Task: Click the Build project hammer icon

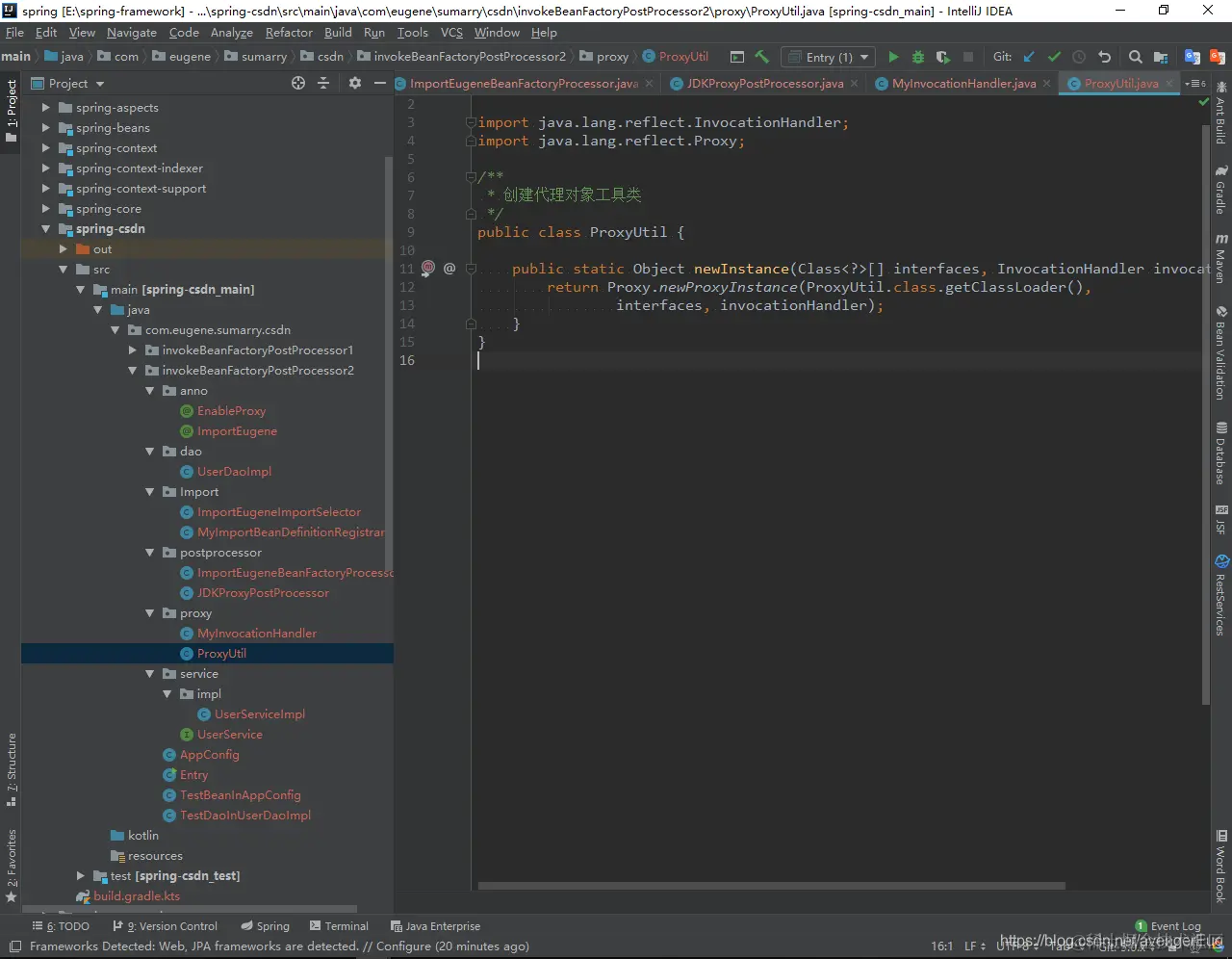Action: [762, 57]
